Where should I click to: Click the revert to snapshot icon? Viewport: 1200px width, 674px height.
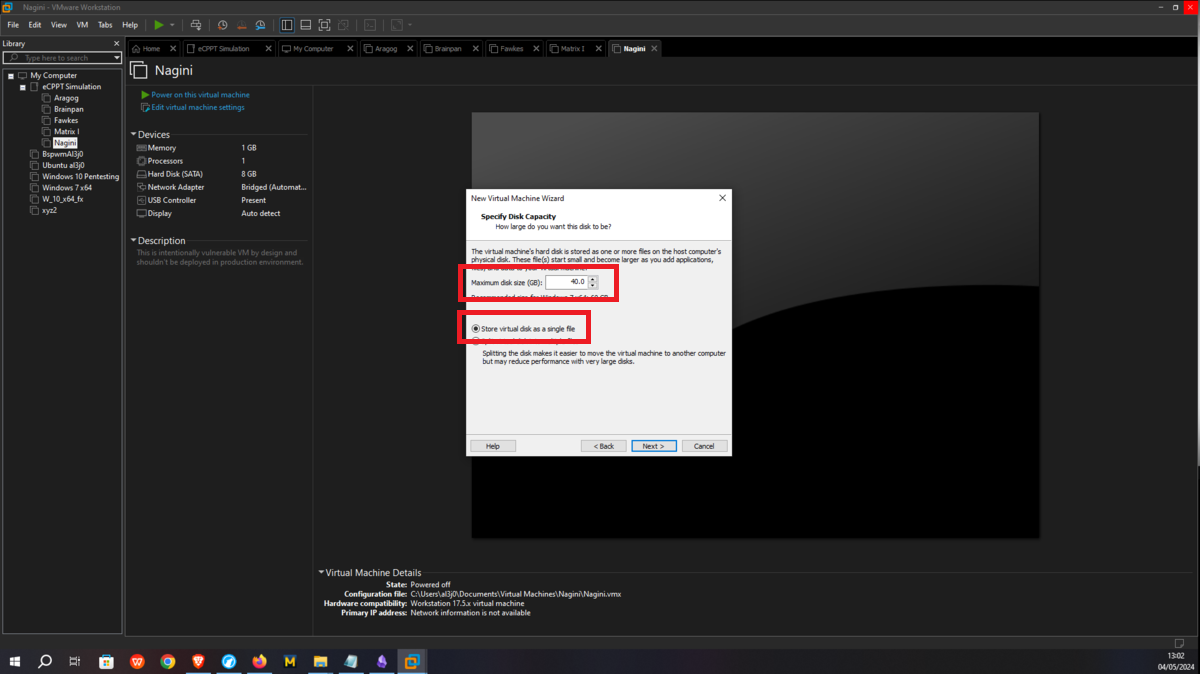point(241,24)
